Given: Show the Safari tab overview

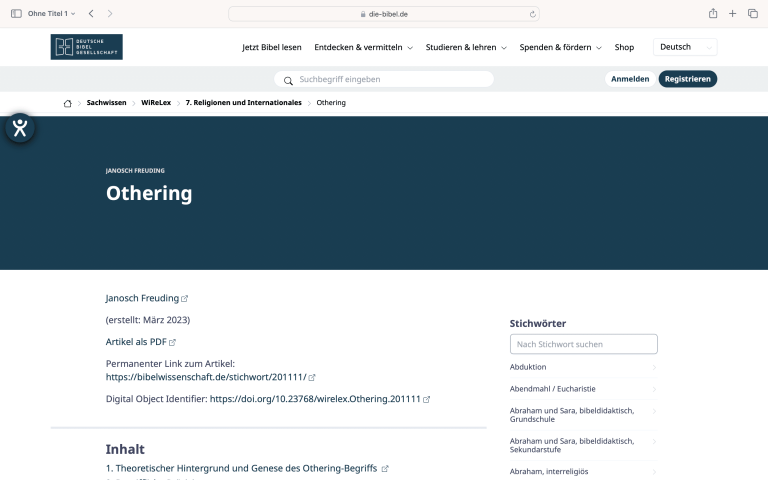Looking at the screenshot, I should pos(753,13).
